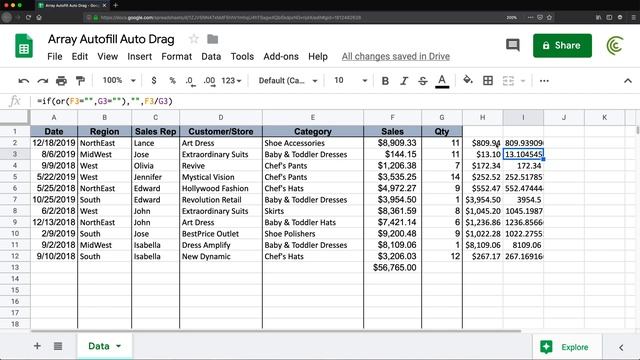
Task: Click the Undo icon in toolbar
Action: (x=24, y=81)
